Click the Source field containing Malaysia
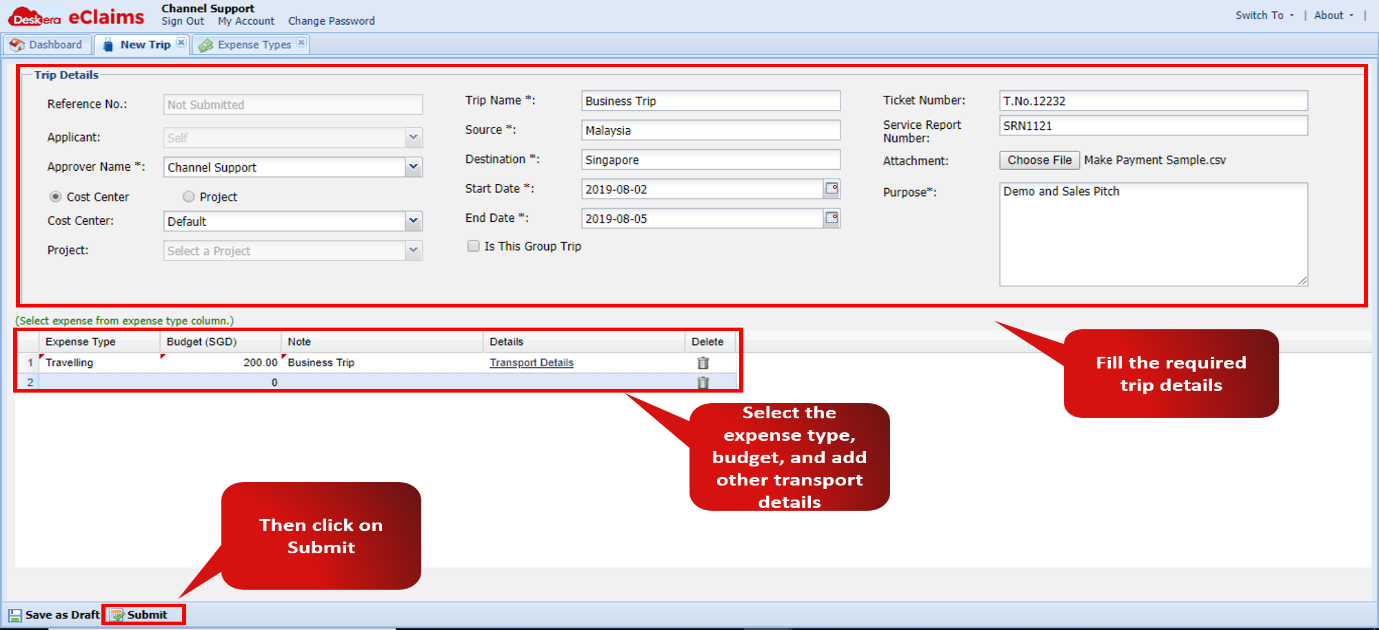The width and height of the screenshot is (1379, 630). click(711, 130)
